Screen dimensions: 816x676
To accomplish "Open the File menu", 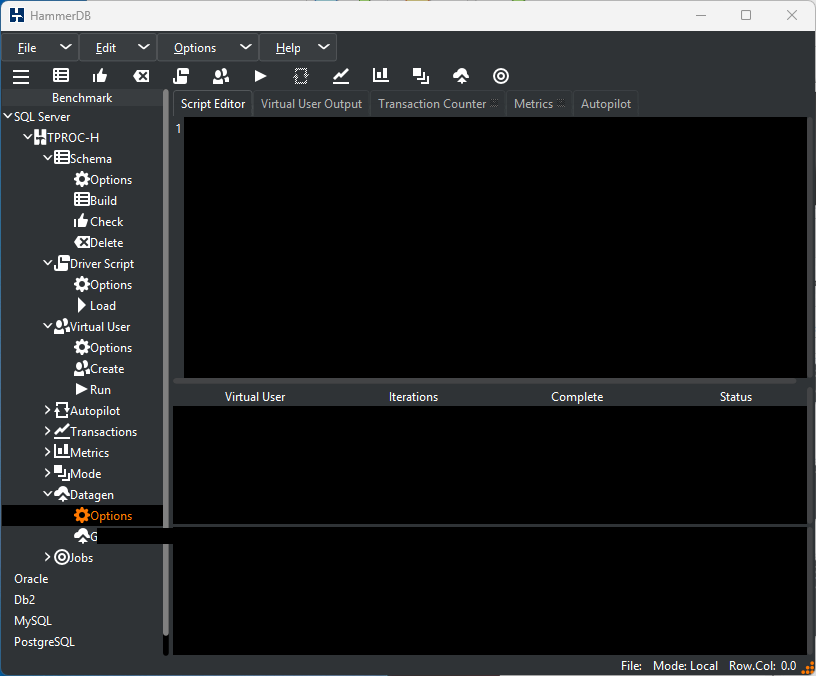I will tap(40, 48).
